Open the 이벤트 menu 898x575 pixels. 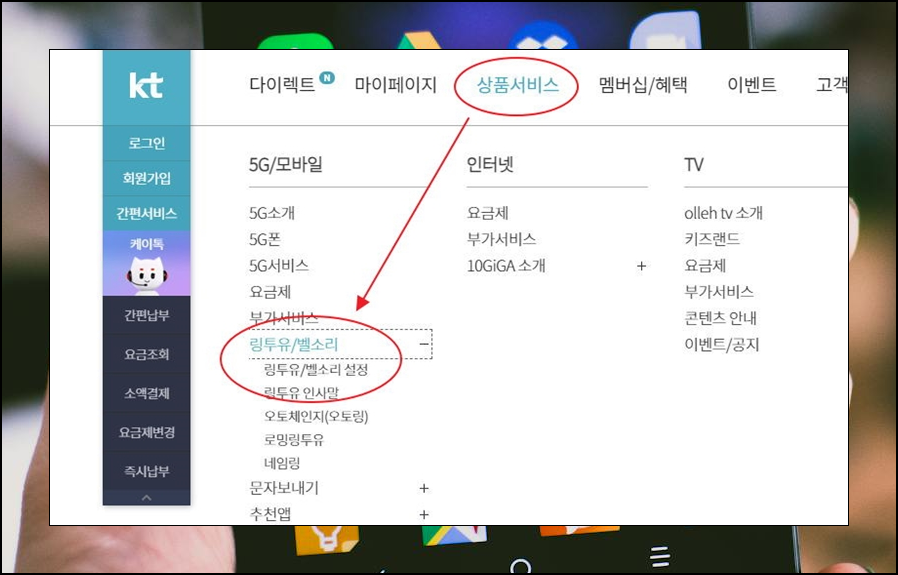[x=751, y=85]
